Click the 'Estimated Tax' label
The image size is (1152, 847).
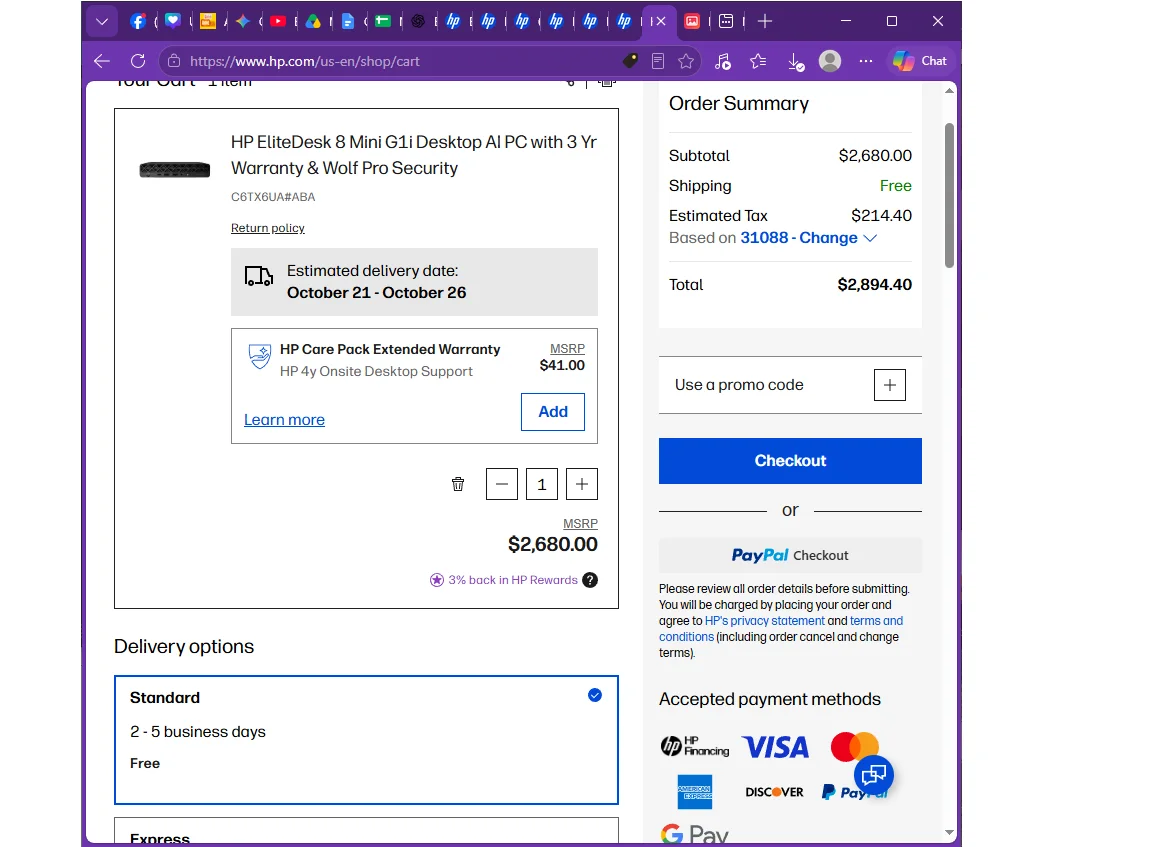click(x=718, y=216)
